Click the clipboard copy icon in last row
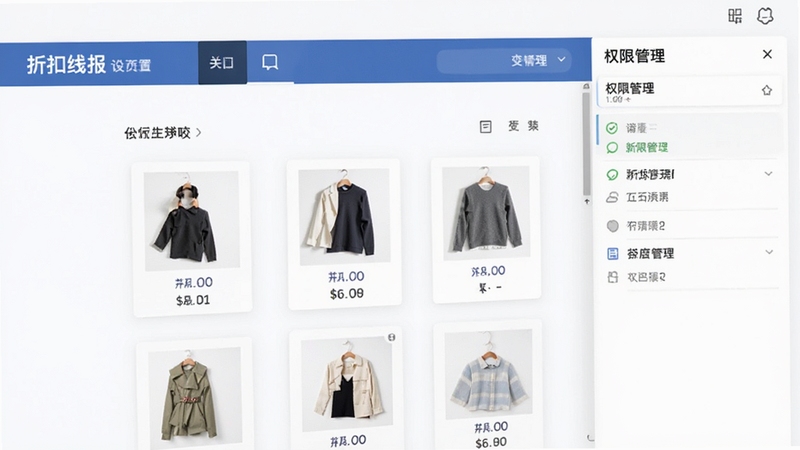800x450 pixels. tap(613, 277)
